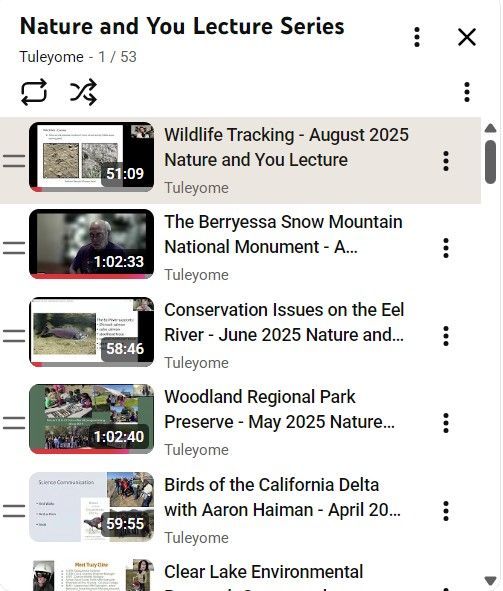Viewport: 503px width, 591px height.
Task: Open more options beside shuffle row
Action: (467, 92)
